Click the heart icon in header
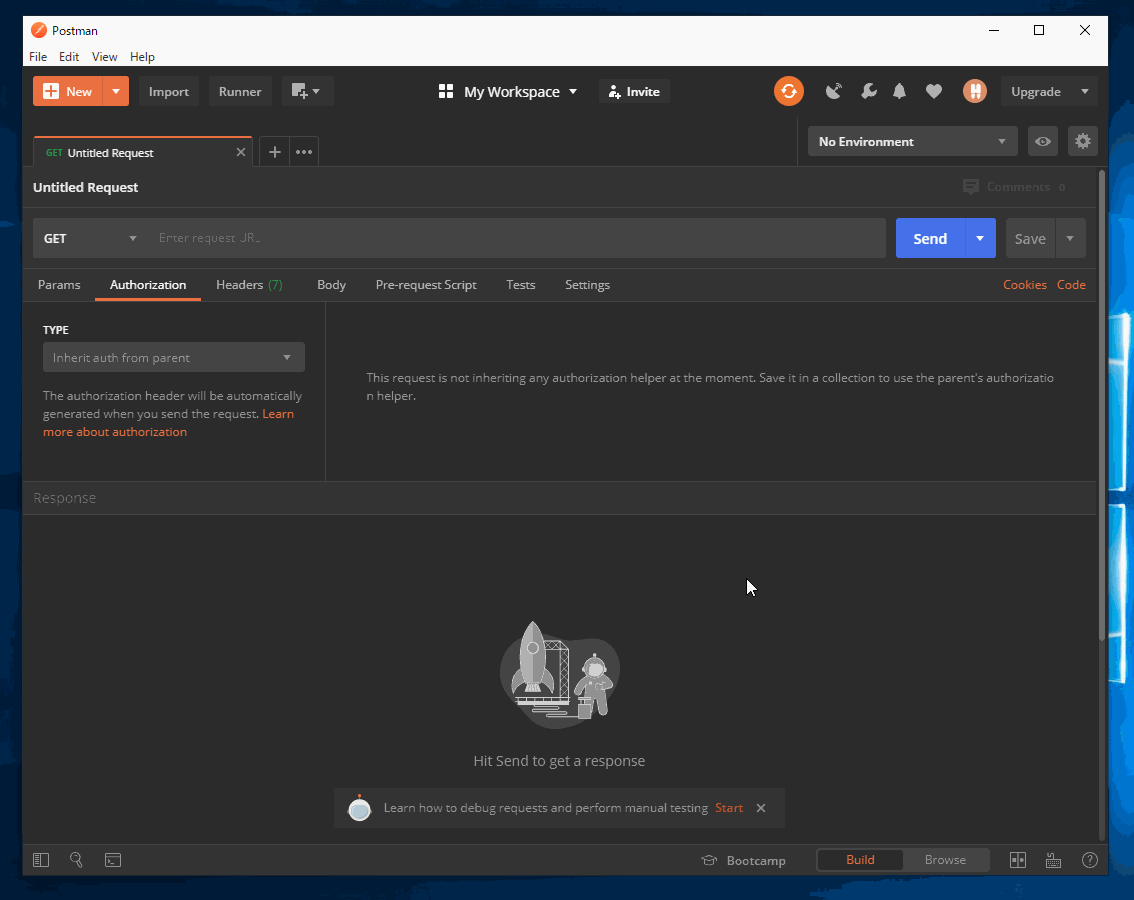Screen dimensions: 1134x900 pyautogui.click(x=934, y=91)
